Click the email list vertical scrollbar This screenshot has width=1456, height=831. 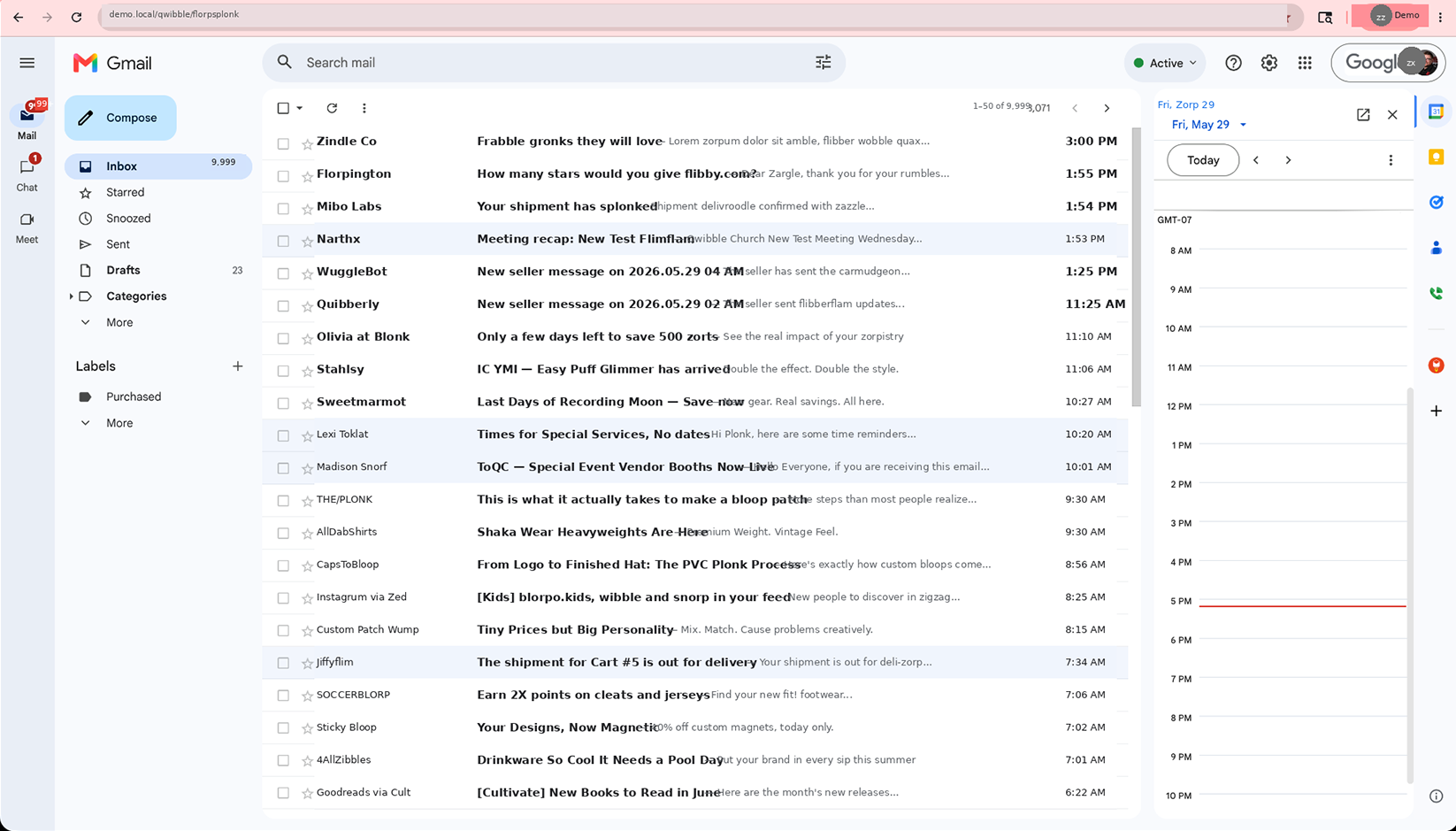point(1136,267)
